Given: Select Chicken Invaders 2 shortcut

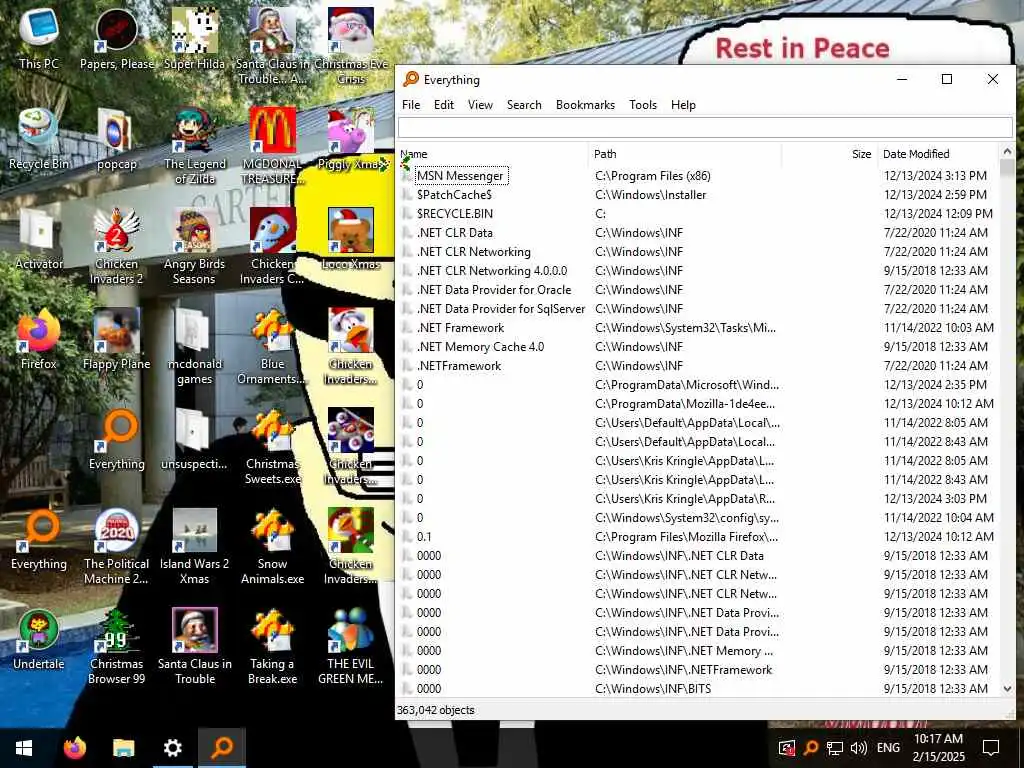Looking at the screenshot, I should click(117, 247).
